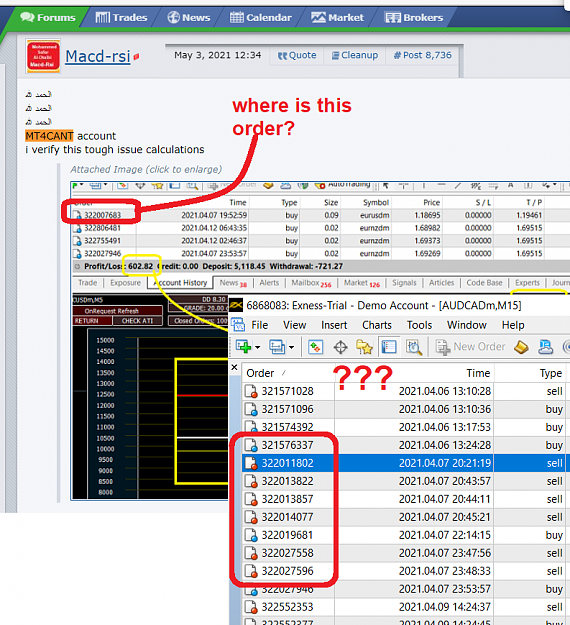Toggle the Terminal panel toolbar icon
The height and width of the screenshot is (625, 570).
(x=389, y=347)
